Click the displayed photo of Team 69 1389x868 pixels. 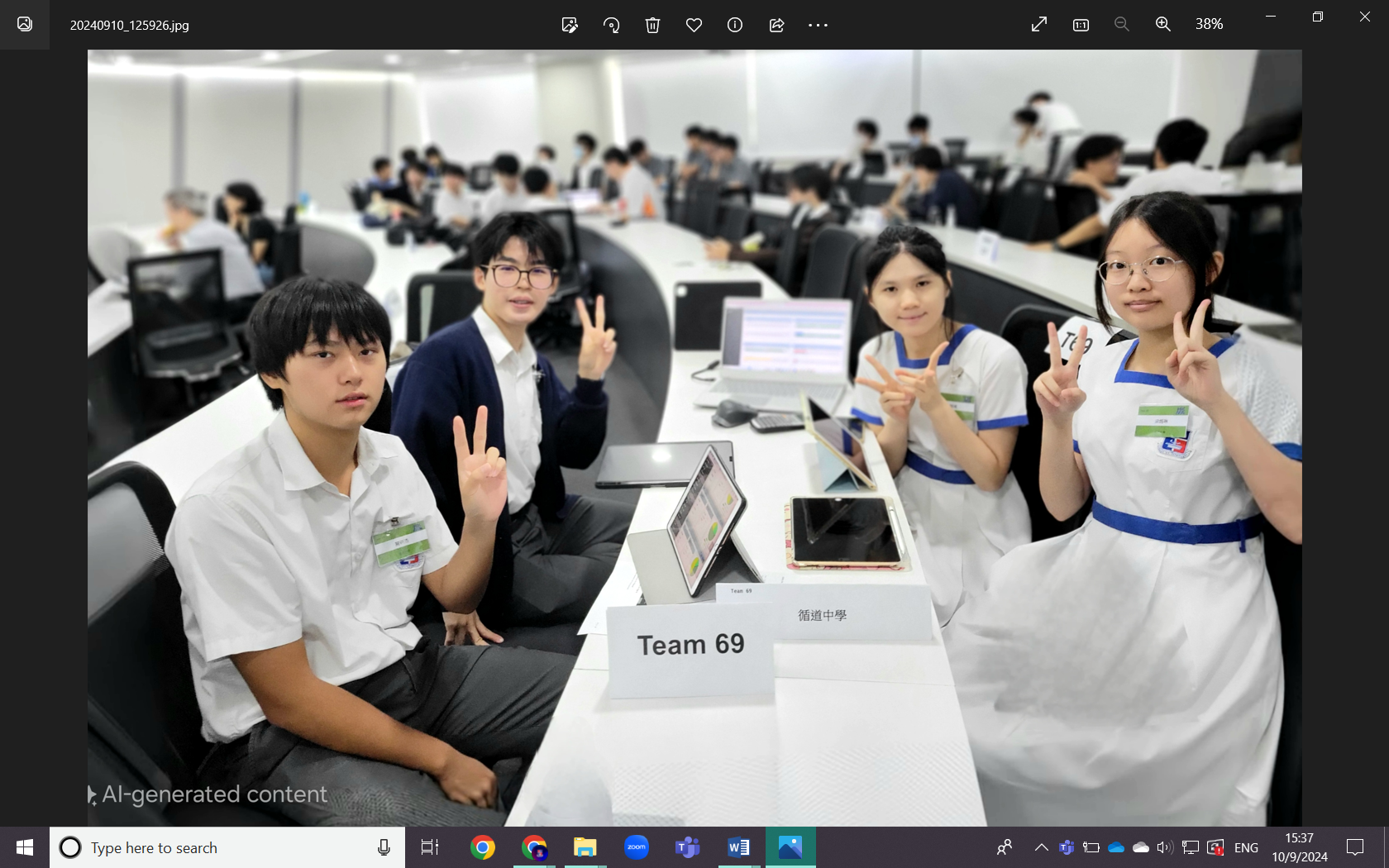coord(694,437)
